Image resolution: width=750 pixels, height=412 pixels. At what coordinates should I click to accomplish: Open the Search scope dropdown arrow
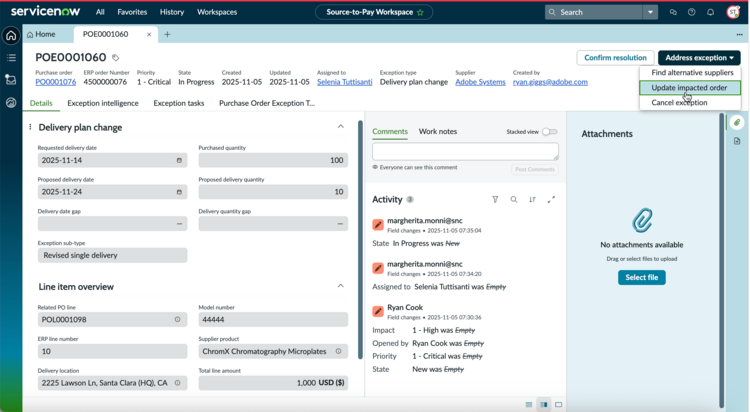tap(650, 12)
